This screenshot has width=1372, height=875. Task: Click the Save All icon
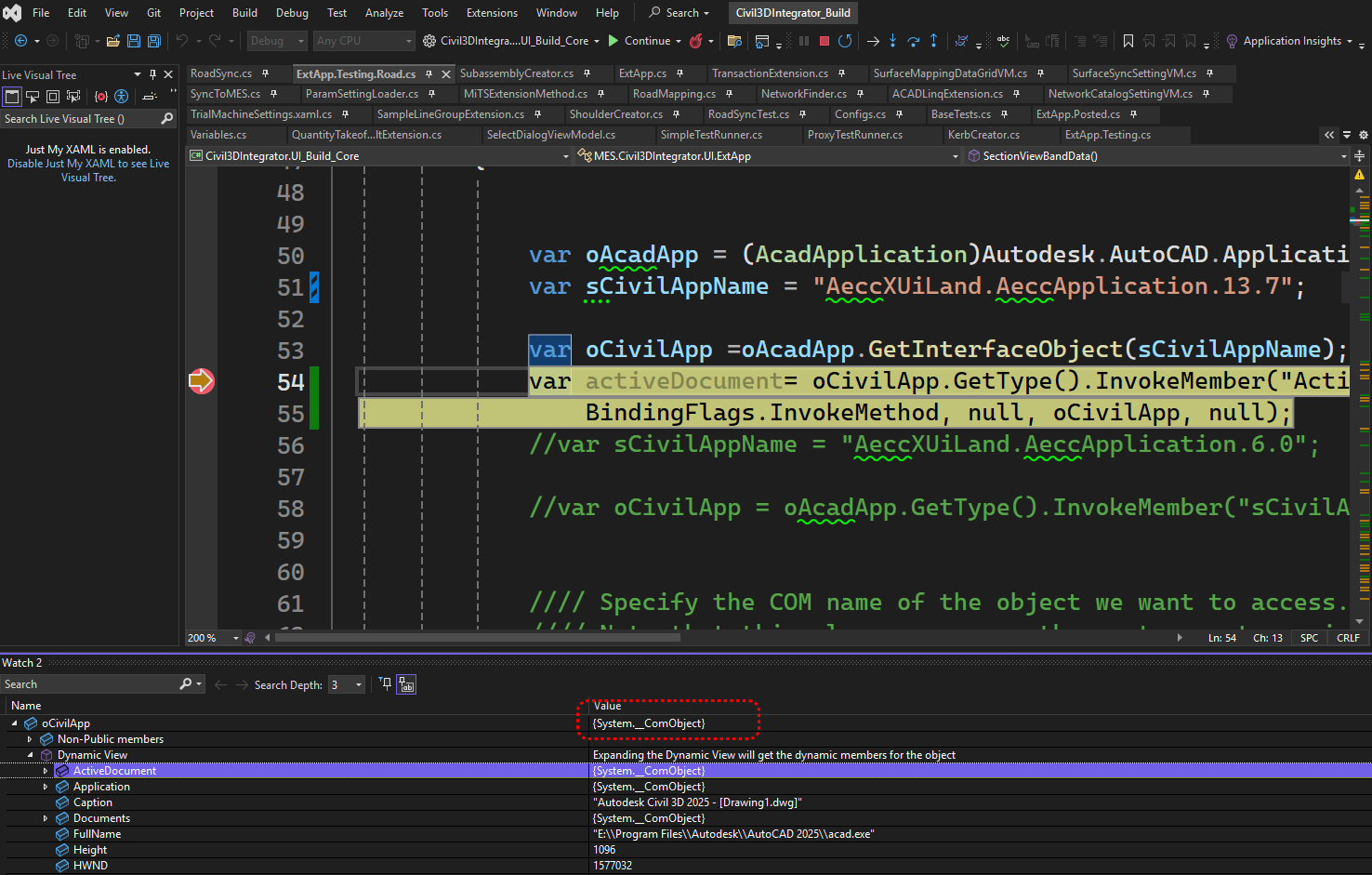click(x=154, y=41)
